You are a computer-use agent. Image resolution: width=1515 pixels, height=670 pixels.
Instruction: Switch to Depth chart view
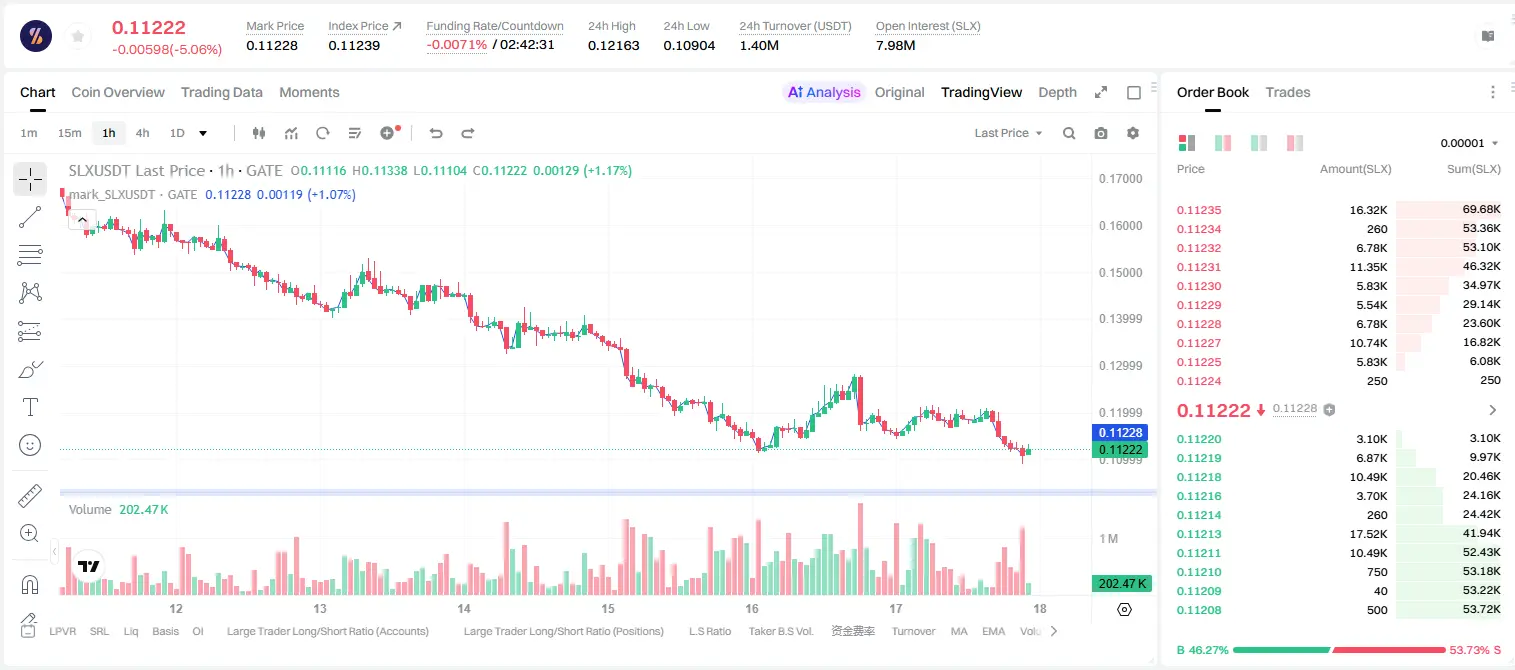[1057, 92]
